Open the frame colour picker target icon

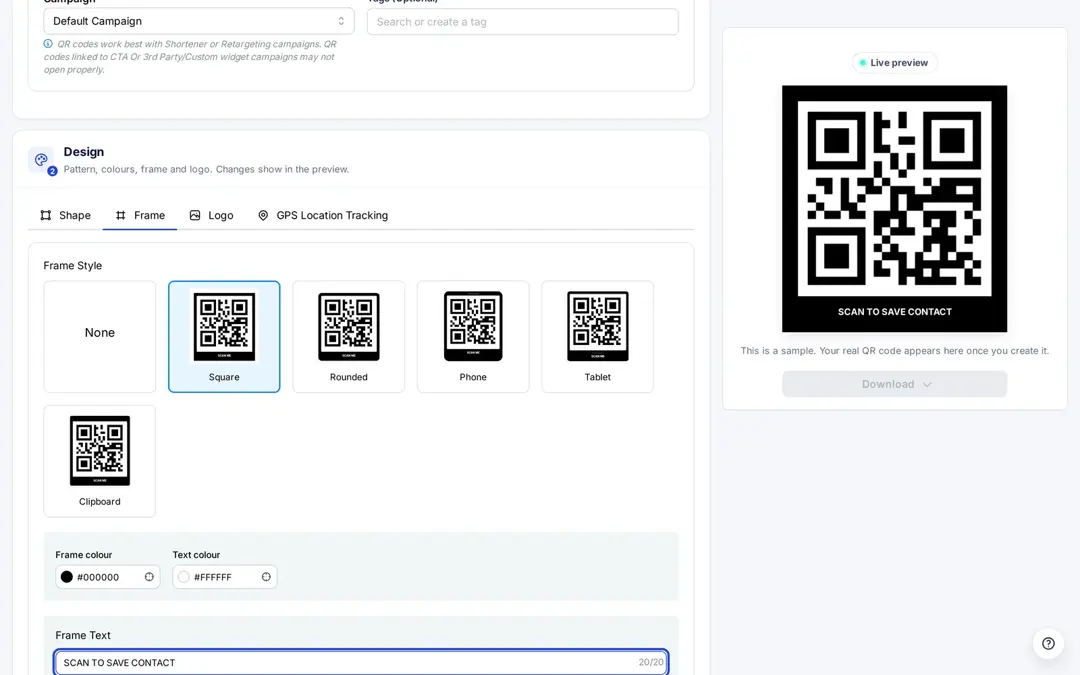[149, 577]
